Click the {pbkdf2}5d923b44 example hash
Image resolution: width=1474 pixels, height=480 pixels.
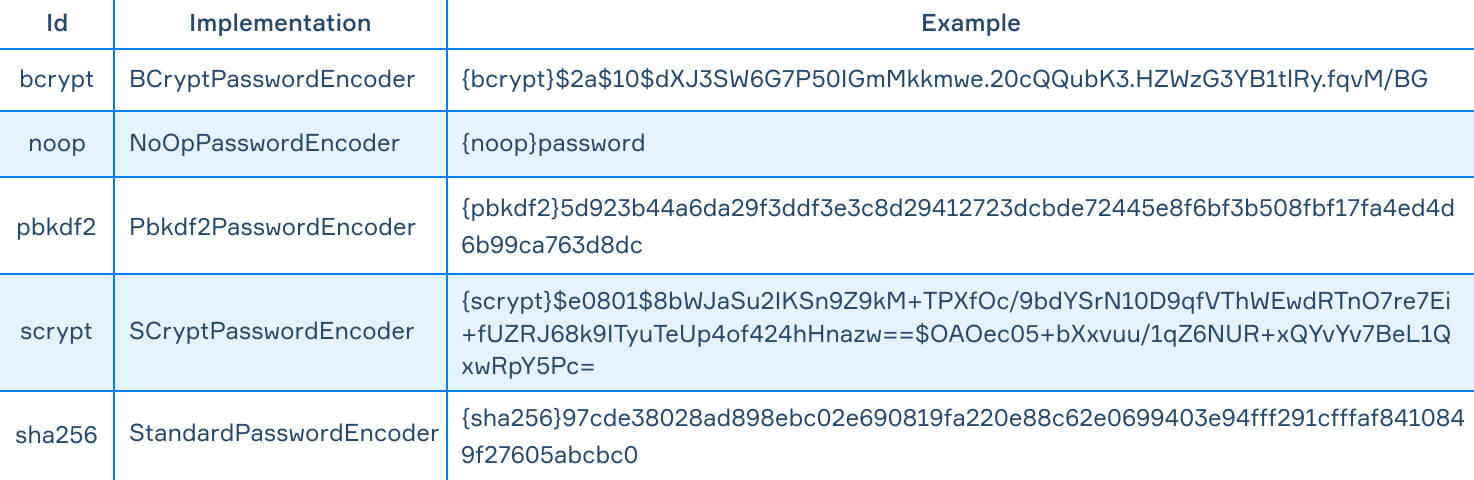click(x=958, y=227)
